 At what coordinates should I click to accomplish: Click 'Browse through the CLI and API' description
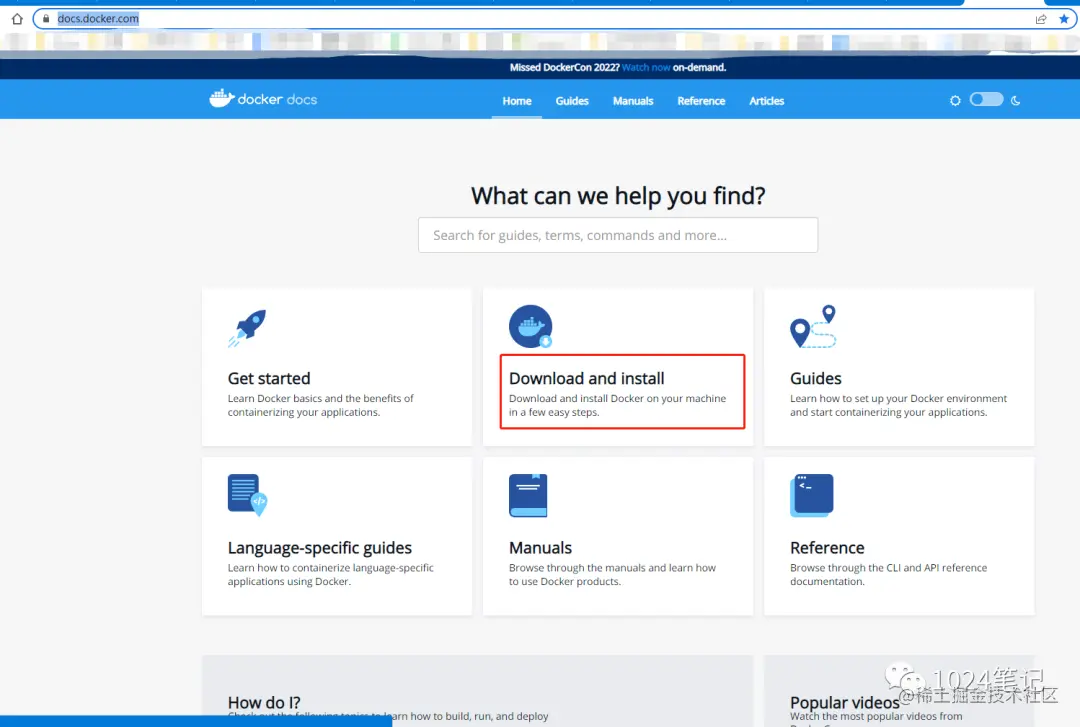click(x=889, y=575)
